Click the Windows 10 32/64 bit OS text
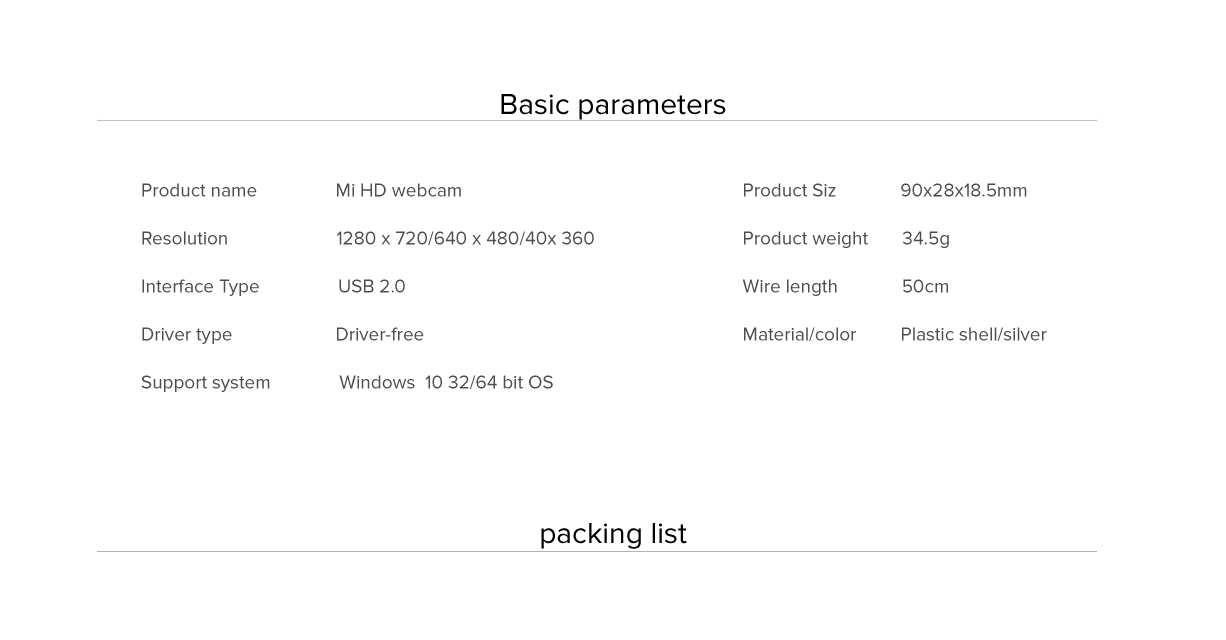 click(x=446, y=383)
